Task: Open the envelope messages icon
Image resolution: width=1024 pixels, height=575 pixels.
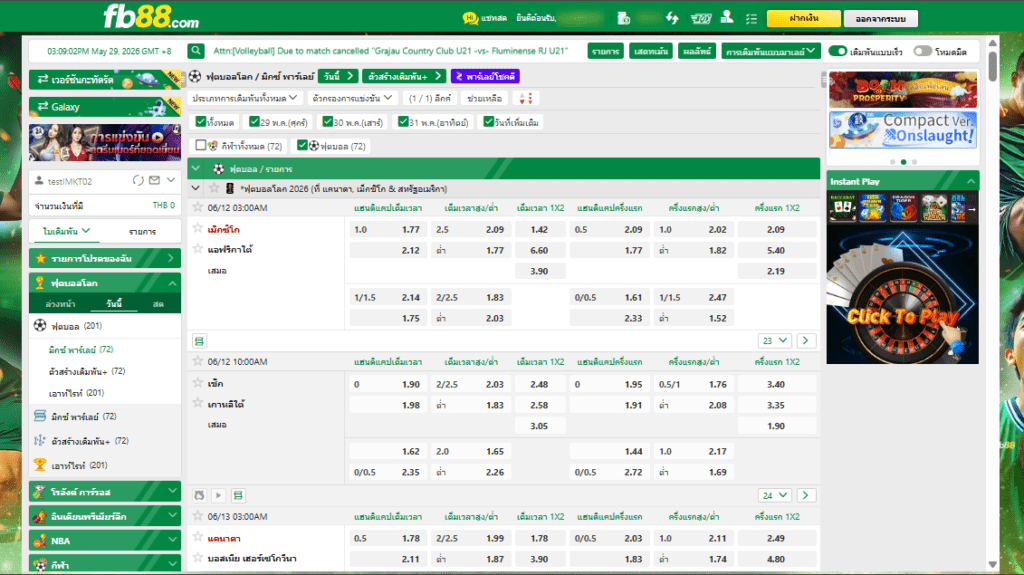Action: [x=154, y=180]
